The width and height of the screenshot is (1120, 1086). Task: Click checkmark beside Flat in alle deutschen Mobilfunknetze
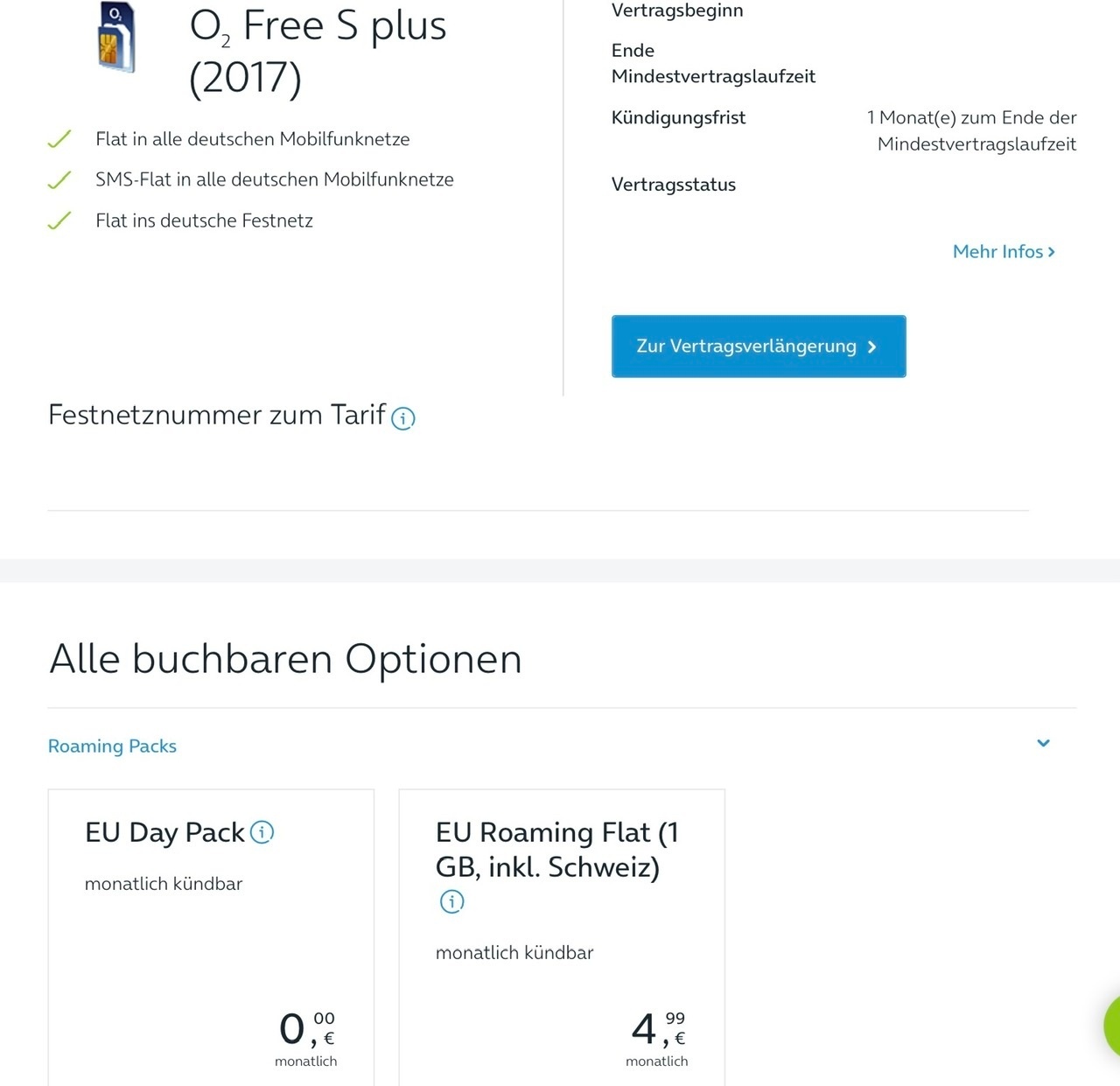[x=59, y=139]
